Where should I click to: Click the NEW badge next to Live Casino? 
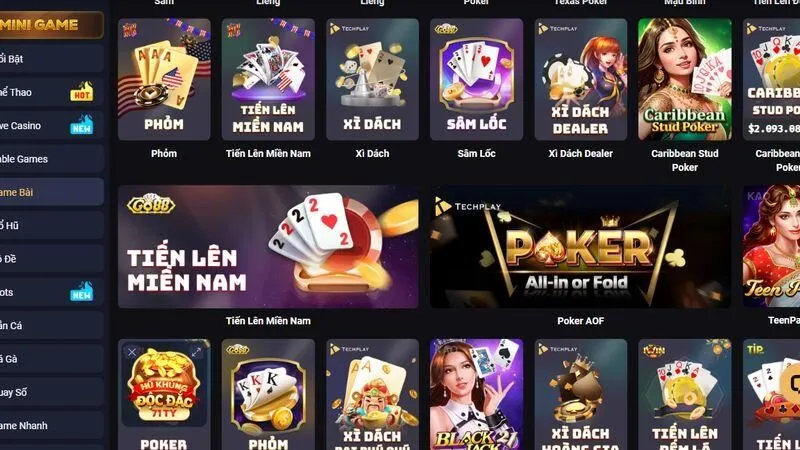click(x=82, y=125)
